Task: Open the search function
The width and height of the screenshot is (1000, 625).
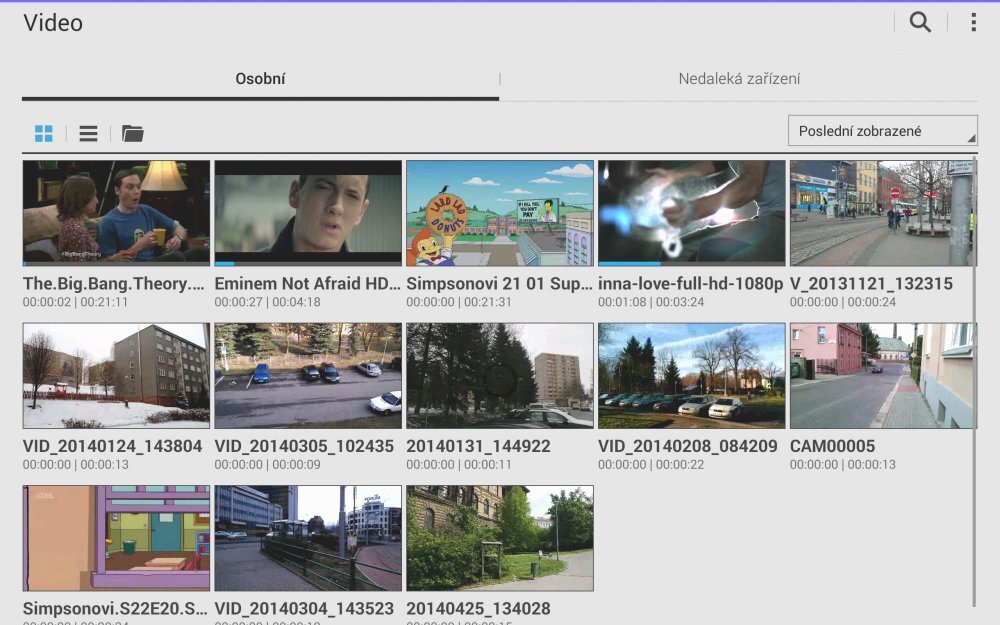Action: point(919,22)
